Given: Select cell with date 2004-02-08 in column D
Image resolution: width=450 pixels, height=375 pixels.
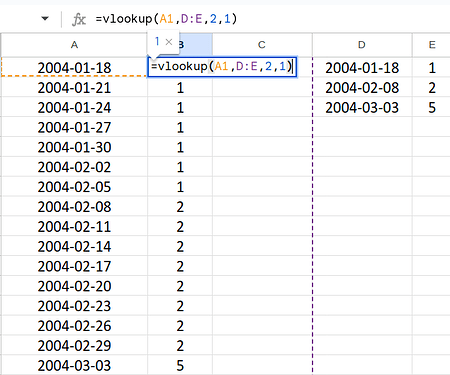Looking at the screenshot, I should (x=362, y=88).
